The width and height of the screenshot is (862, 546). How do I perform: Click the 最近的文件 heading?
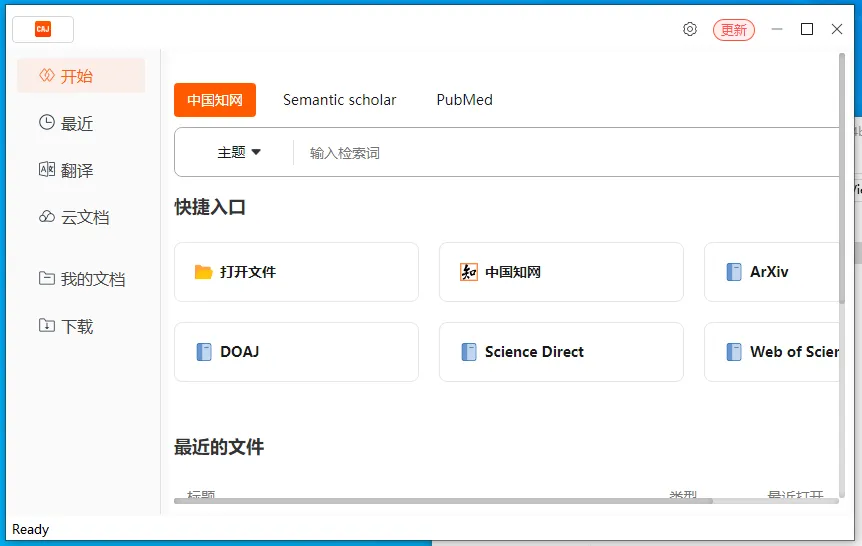coord(219,446)
